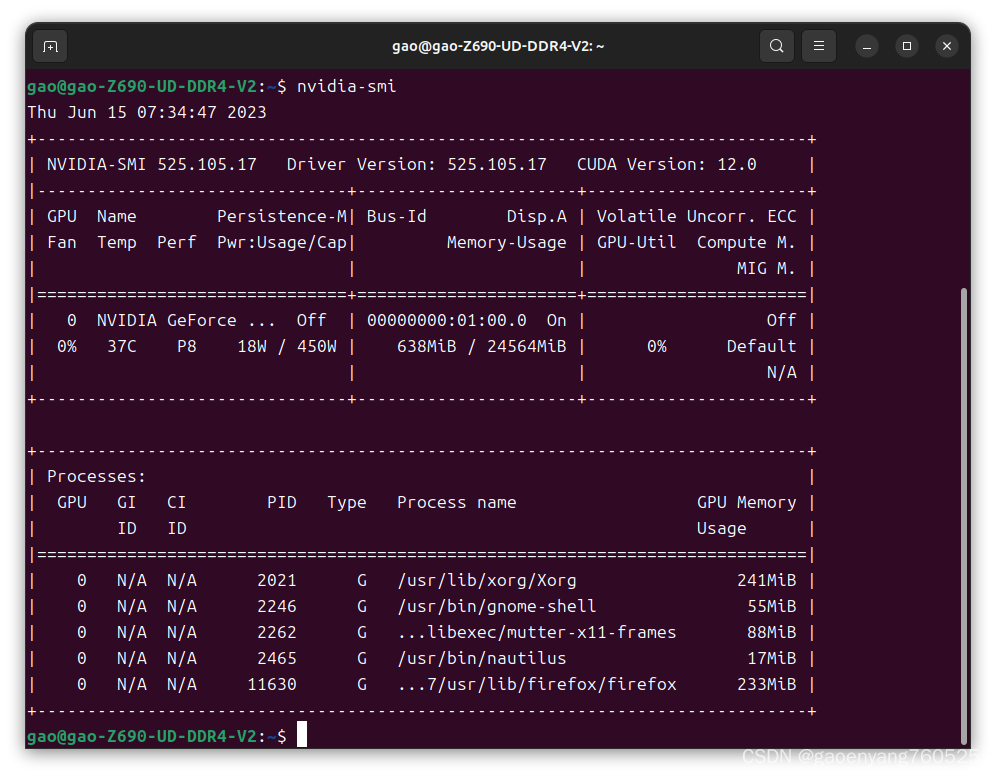The height and width of the screenshot is (777, 996).
Task: Click power usage 18W / 450W
Action: (286, 346)
